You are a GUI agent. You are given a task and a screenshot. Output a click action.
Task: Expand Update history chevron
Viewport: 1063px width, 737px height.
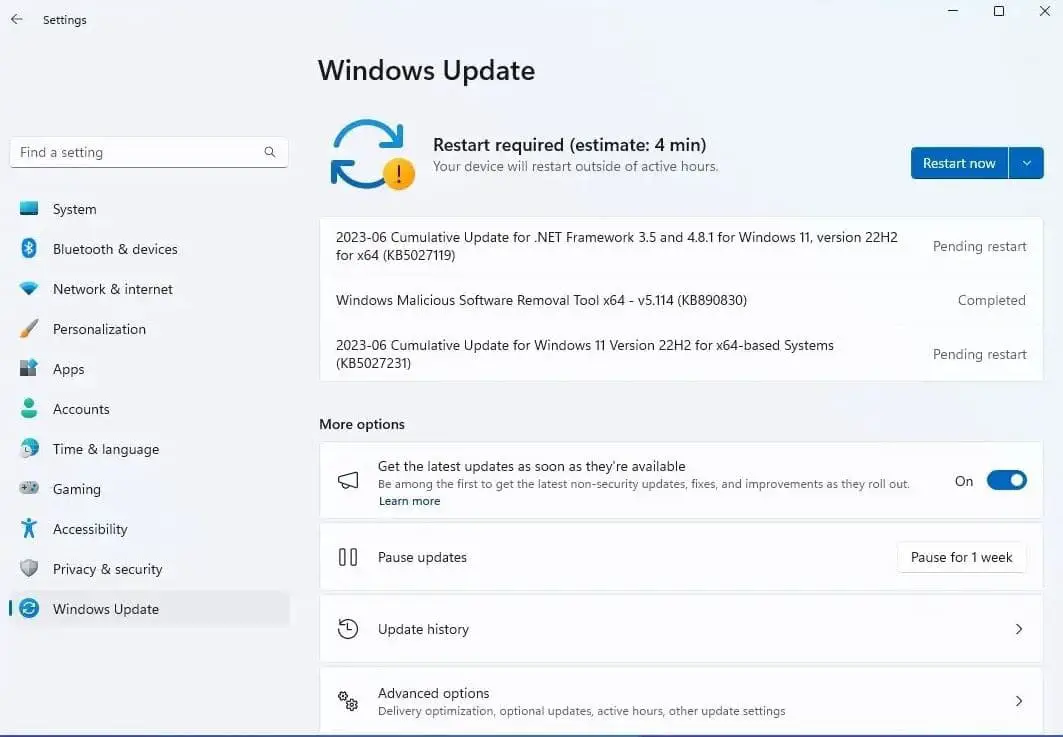coord(1019,629)
